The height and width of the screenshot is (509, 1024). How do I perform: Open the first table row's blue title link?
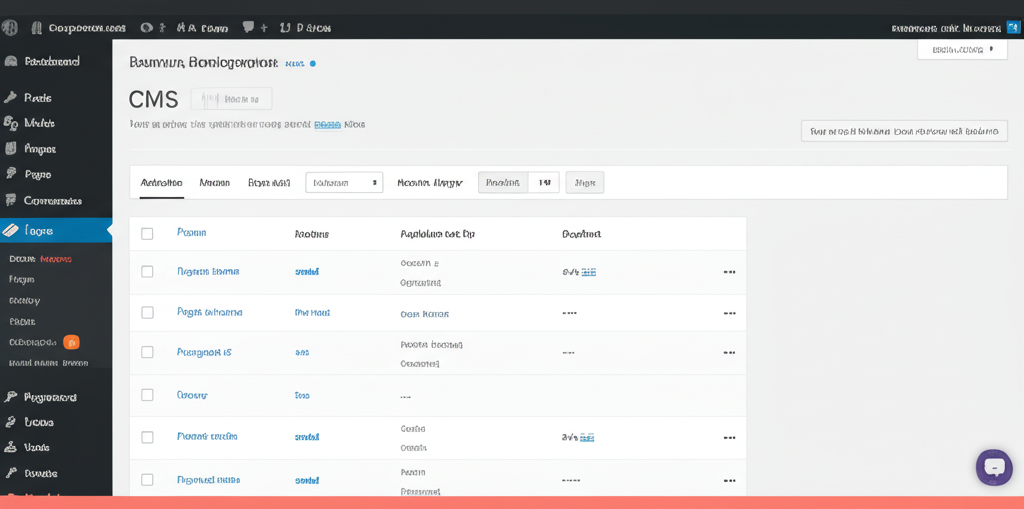(208, 271)
